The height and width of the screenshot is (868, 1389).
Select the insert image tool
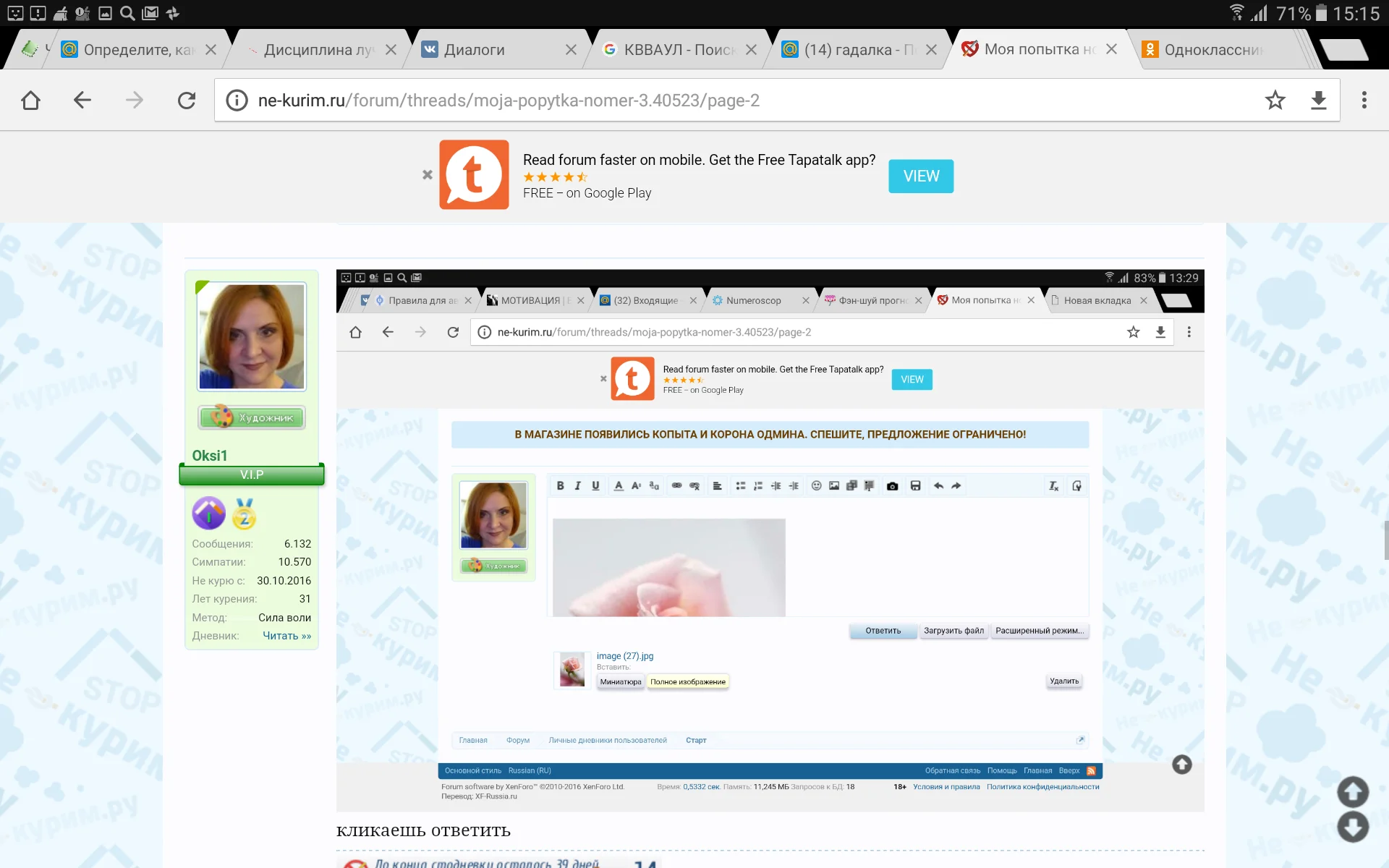pyautogui.click(x=833, y=486)
